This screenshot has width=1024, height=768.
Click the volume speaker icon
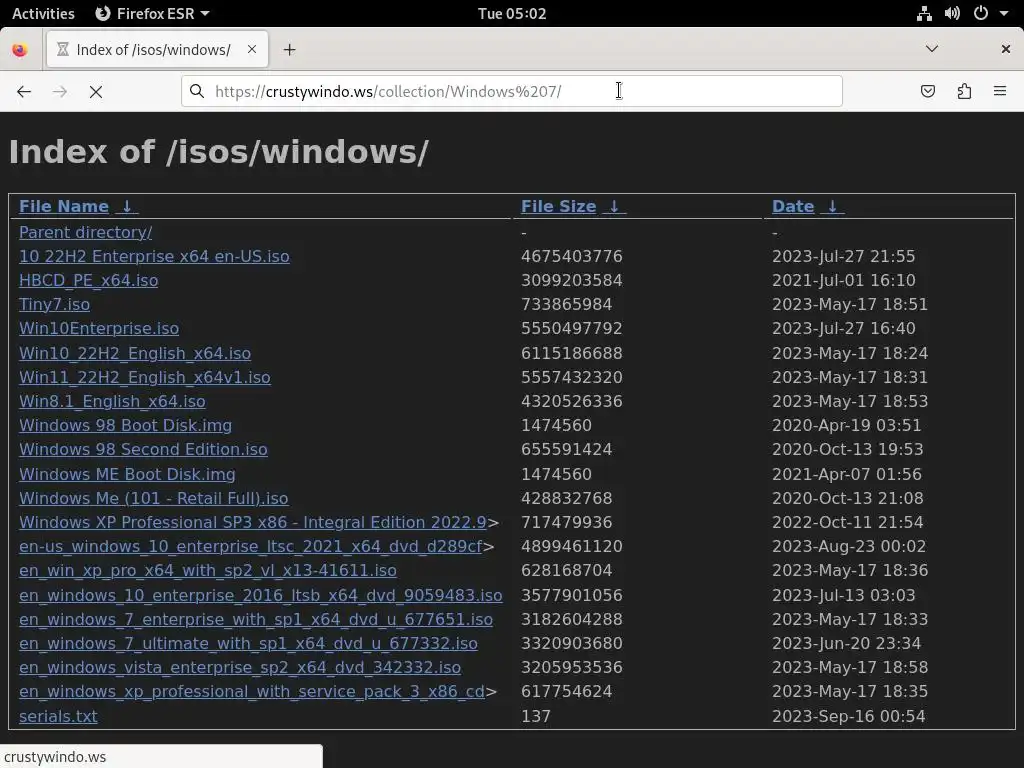pyautogui.click(x=952, y=13)
